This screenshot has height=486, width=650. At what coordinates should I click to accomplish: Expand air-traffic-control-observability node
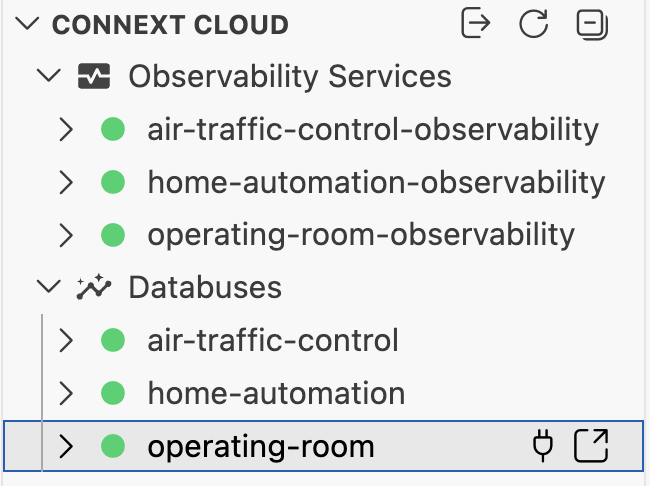pyautogui.click(x=66, y=129)
